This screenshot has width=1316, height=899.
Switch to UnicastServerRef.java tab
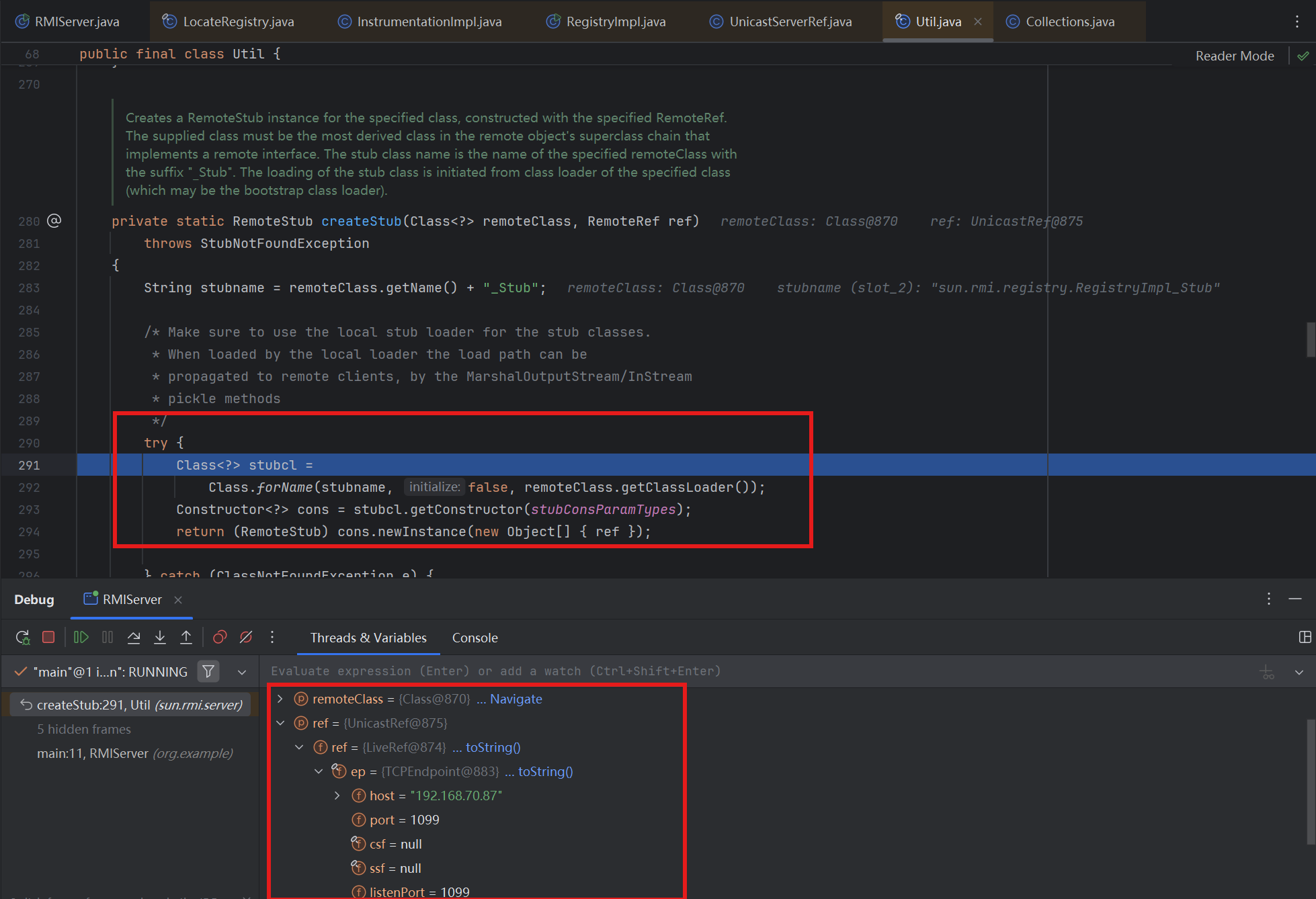pyautogui.click(x=780, y=22)
